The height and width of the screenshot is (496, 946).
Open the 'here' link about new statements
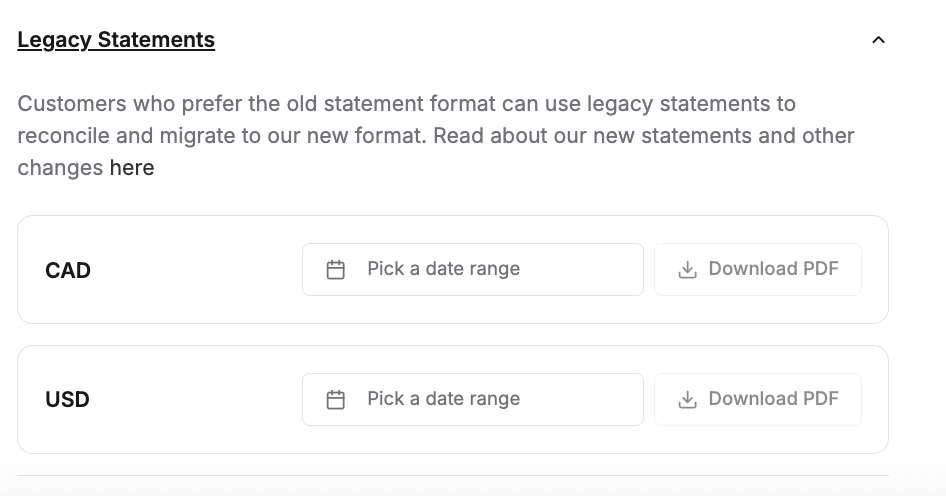[132, 168]
